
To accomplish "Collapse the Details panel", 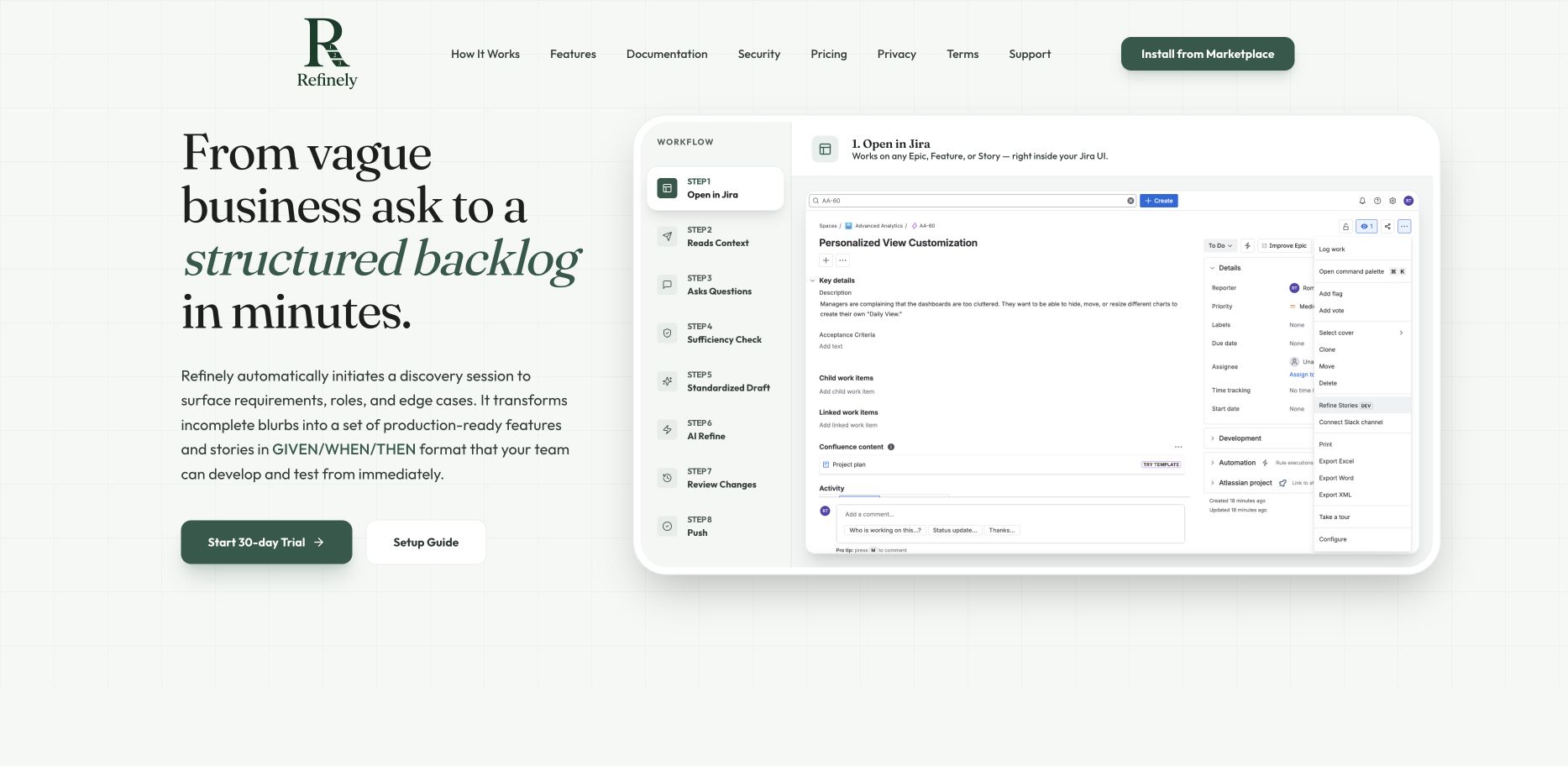I will (x=1213, y=268).
